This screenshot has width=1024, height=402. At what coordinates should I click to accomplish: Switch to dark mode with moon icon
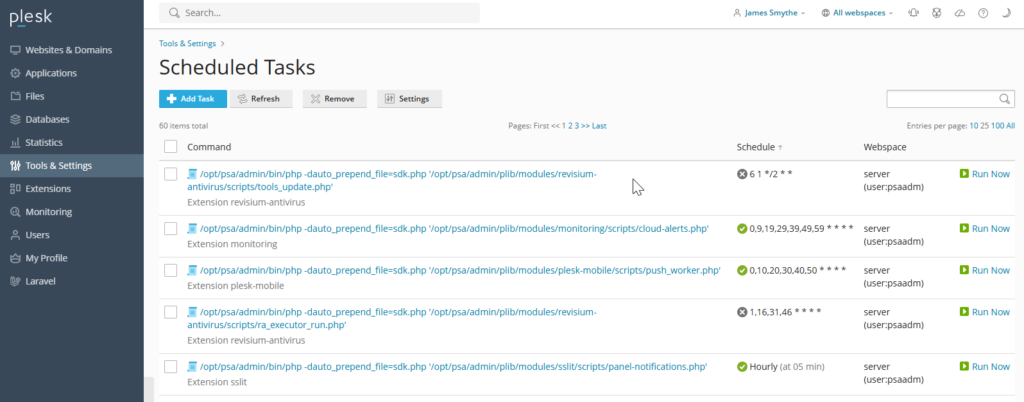[x=1005, y=13]
